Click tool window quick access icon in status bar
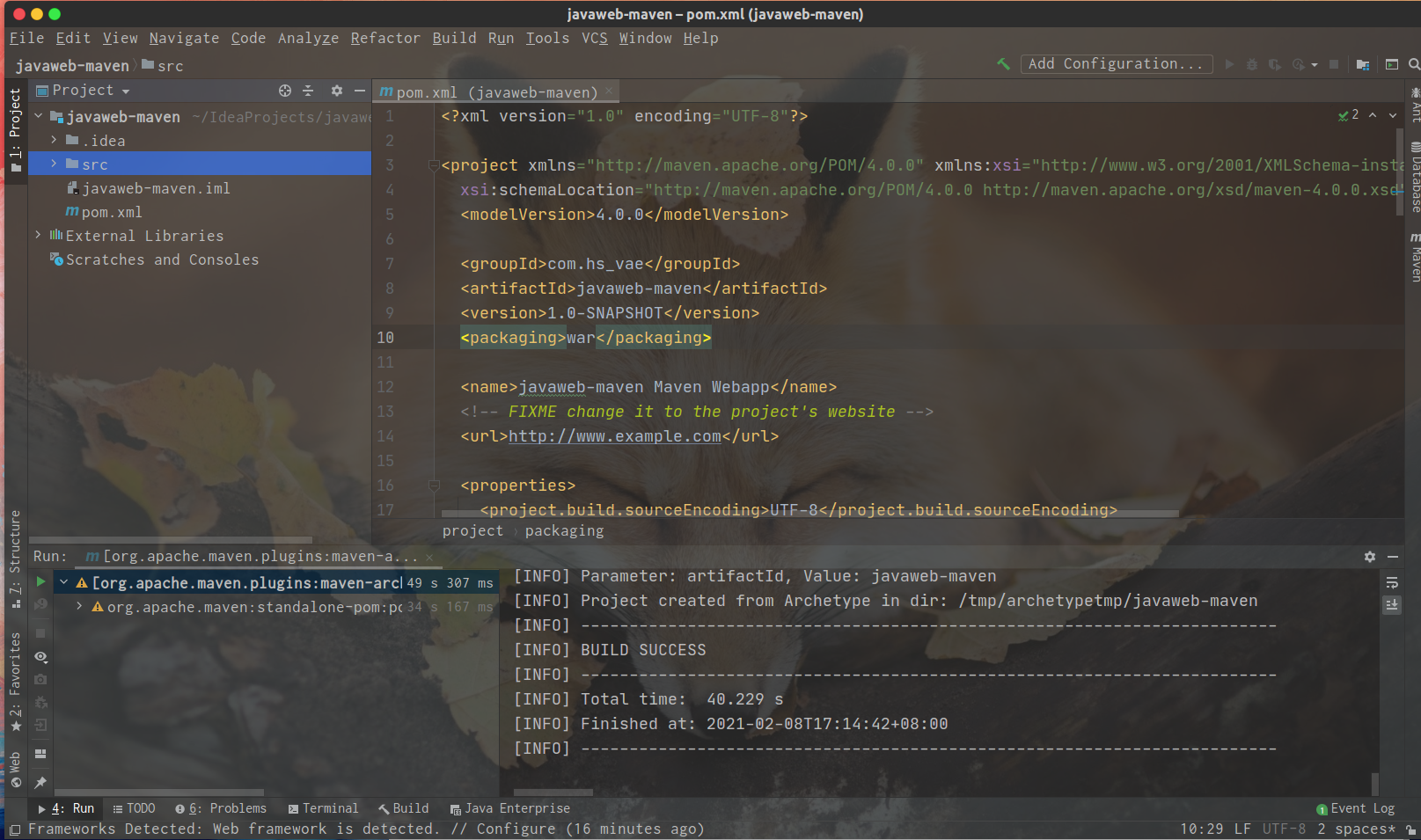 click(x=14, y=829)
